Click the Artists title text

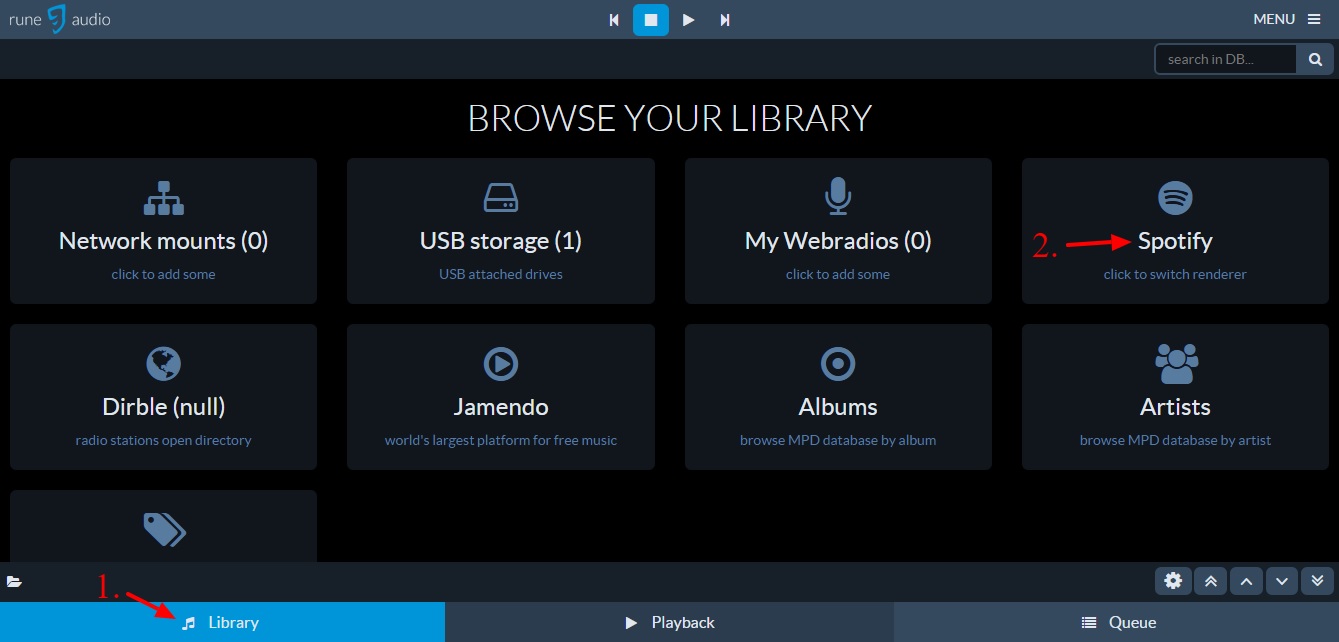tap(1175, 407)
